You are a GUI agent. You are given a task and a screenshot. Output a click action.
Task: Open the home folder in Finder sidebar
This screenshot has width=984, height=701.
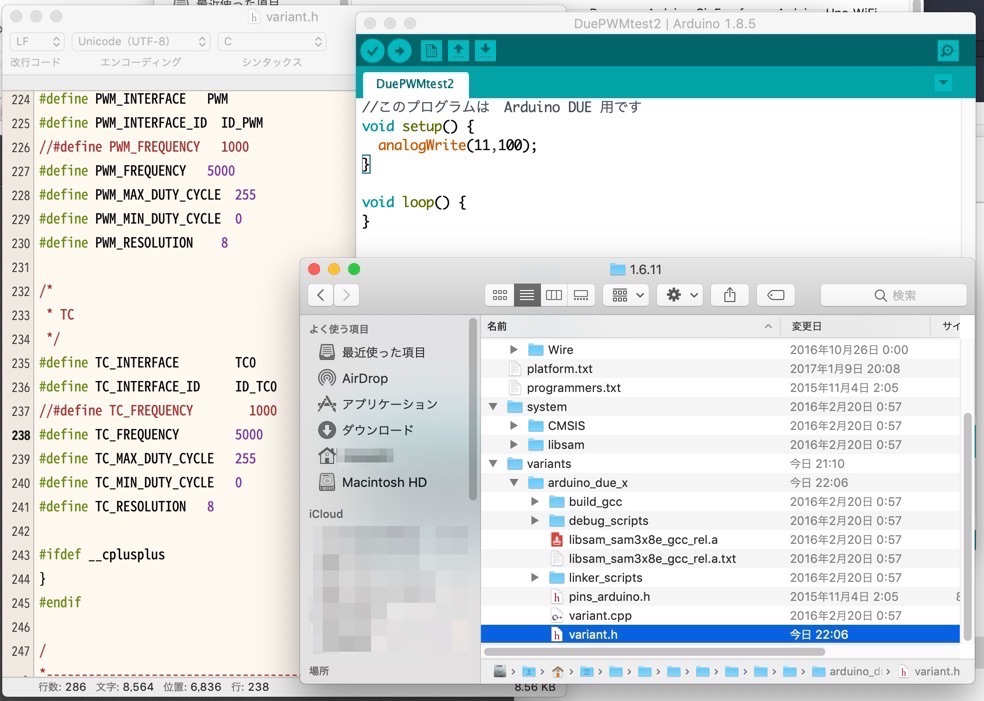(356, 456)
